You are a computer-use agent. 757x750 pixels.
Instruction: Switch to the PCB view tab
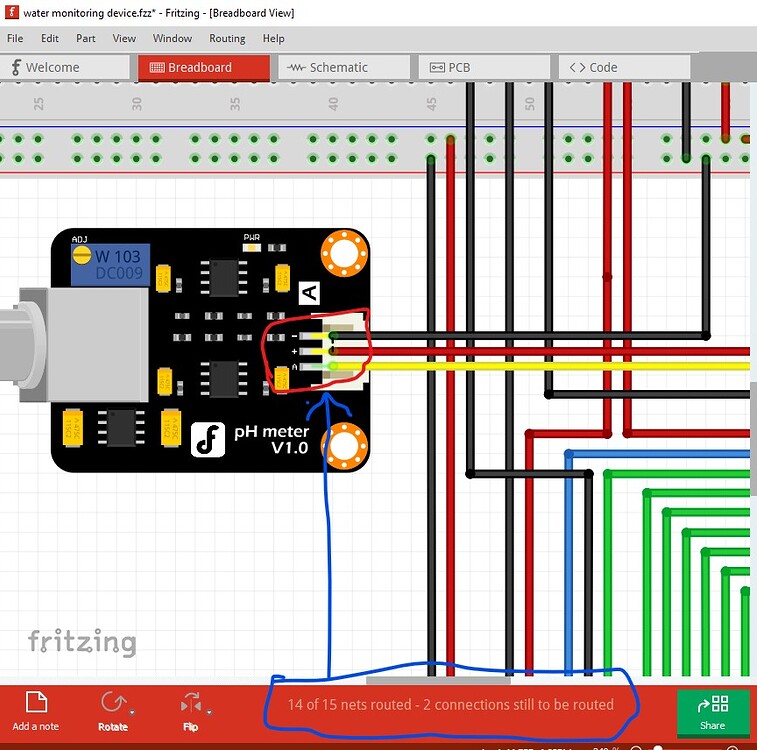coord(484,67)
